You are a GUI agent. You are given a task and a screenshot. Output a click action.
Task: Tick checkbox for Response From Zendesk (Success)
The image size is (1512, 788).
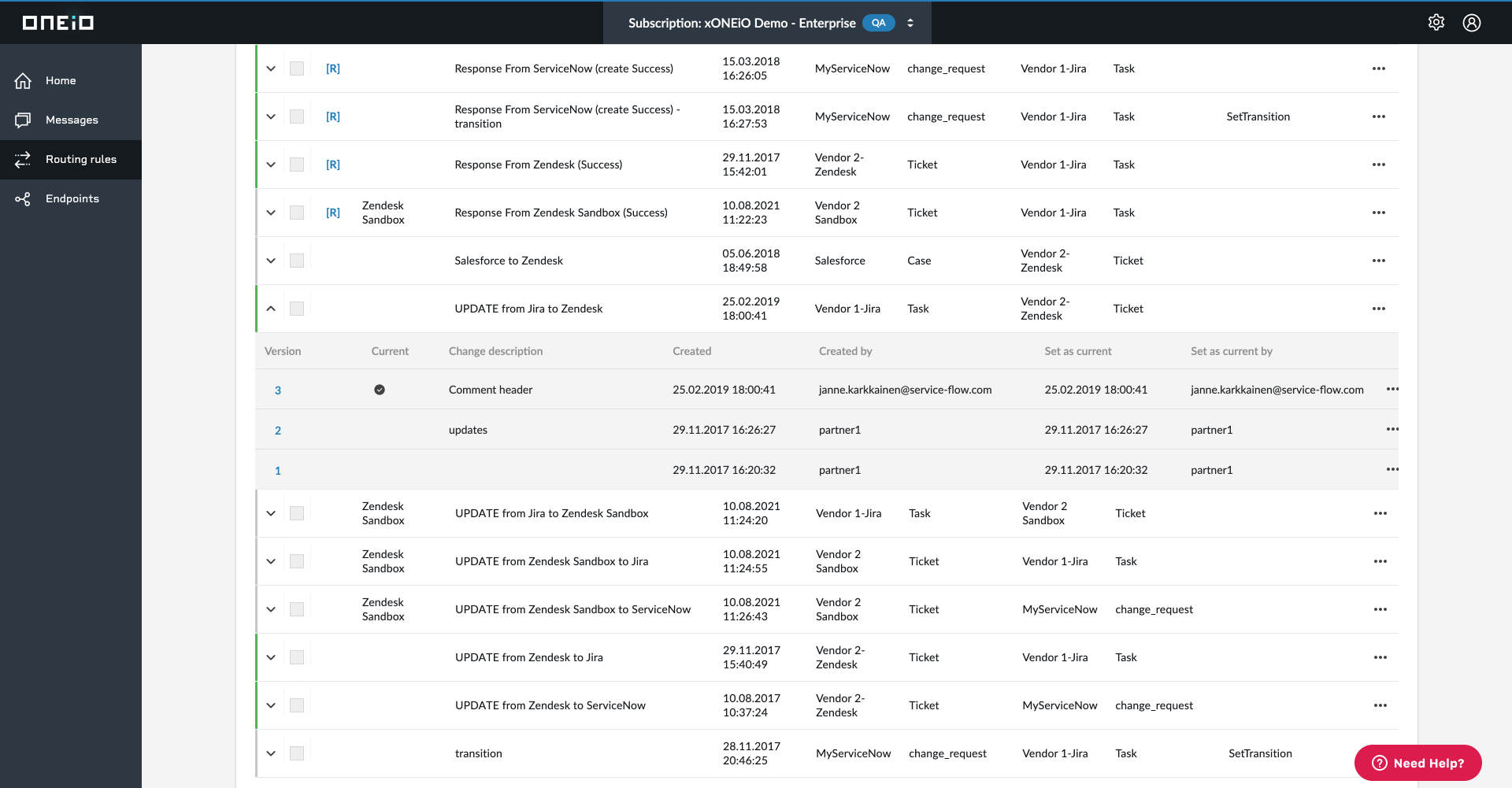pos(297,165)
